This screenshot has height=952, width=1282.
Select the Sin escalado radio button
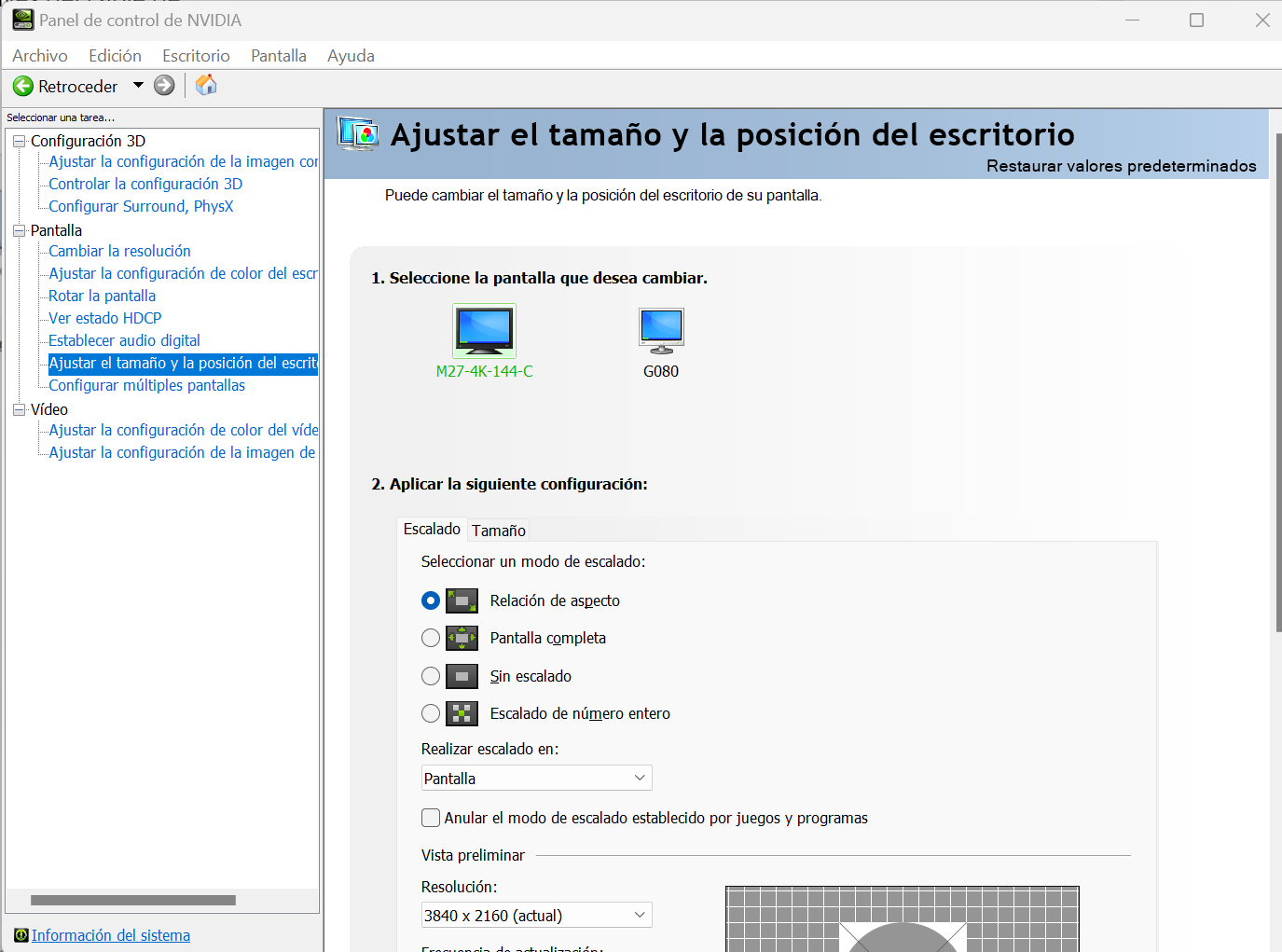coord(430,676)
